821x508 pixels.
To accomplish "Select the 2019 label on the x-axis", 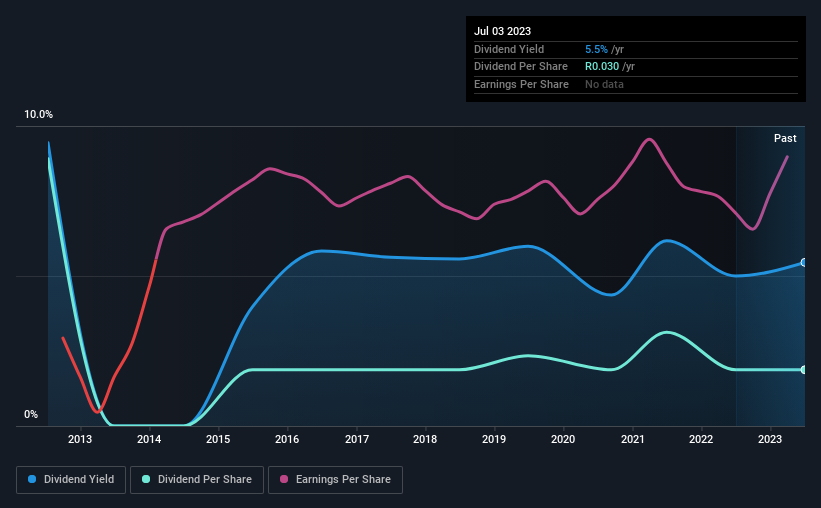I will point(494,439).
